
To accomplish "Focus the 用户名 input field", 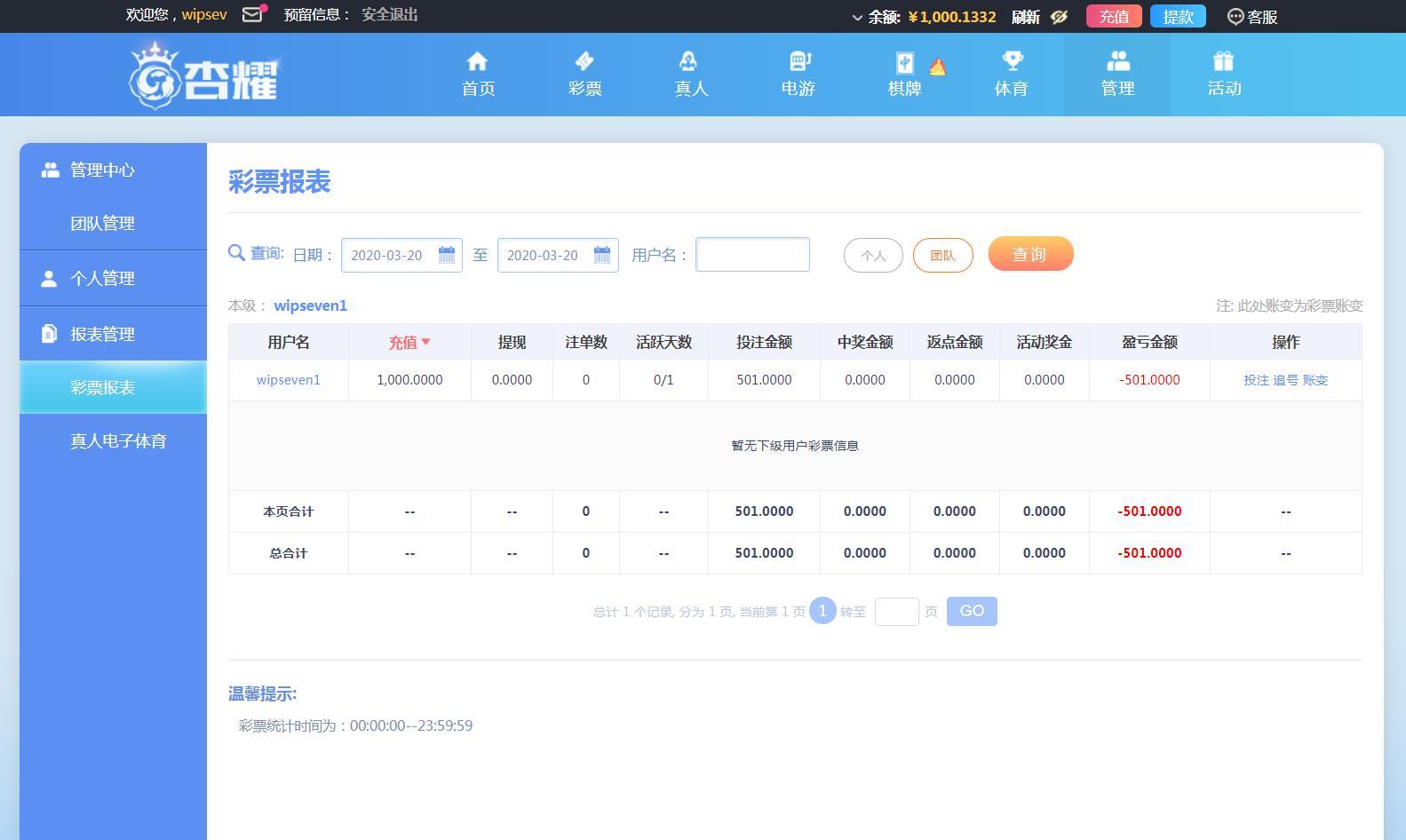I will coord(752,255).
